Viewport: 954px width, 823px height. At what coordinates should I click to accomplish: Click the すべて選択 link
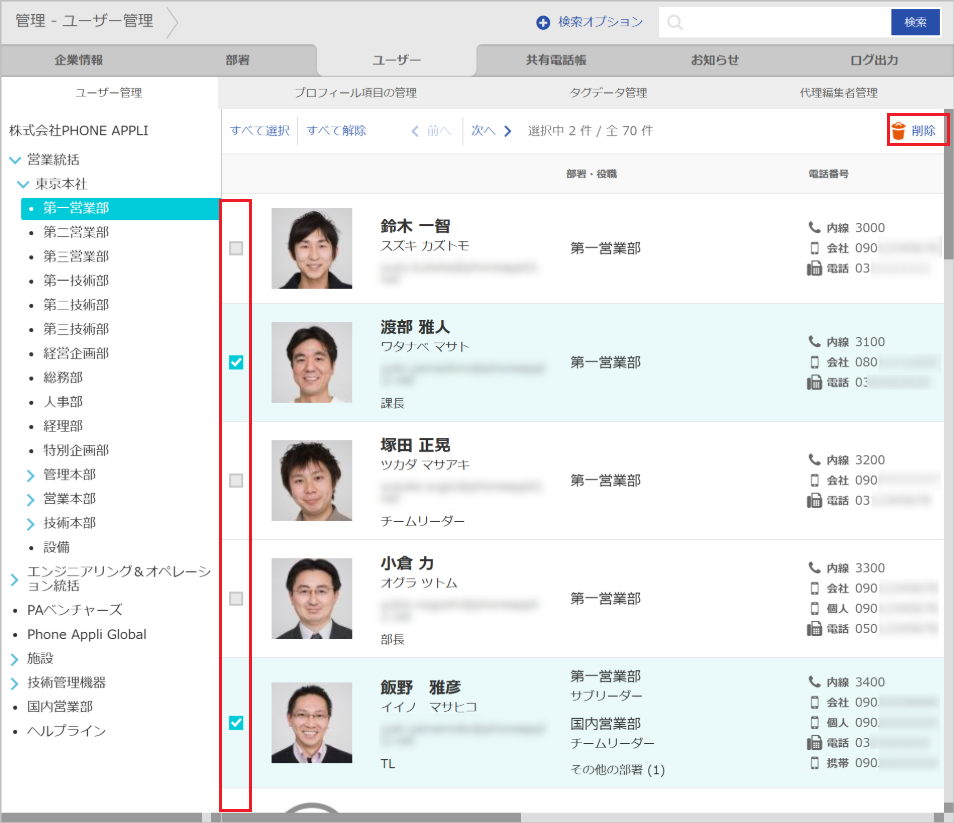[x=259, y=131]
